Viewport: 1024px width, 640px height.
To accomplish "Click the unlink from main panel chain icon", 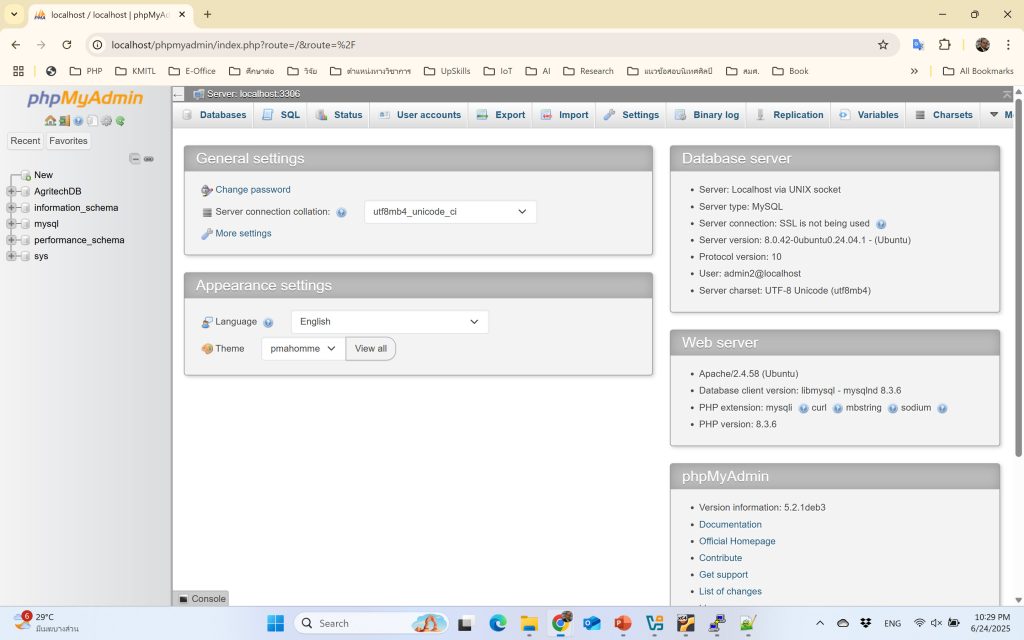I will pyautogui.click(x=149, y=159).
